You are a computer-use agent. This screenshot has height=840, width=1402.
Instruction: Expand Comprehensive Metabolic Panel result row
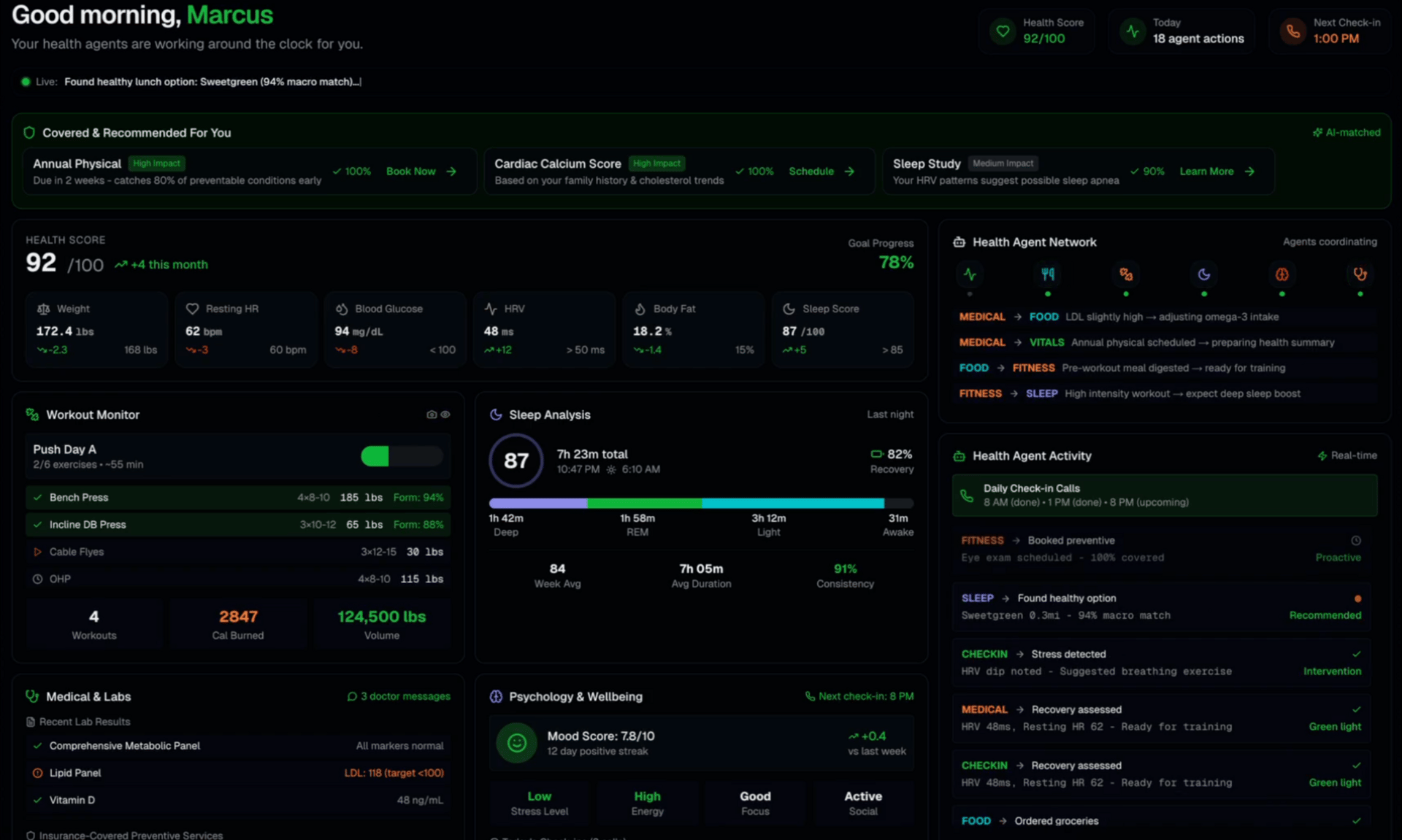click(x=238, y=746)
